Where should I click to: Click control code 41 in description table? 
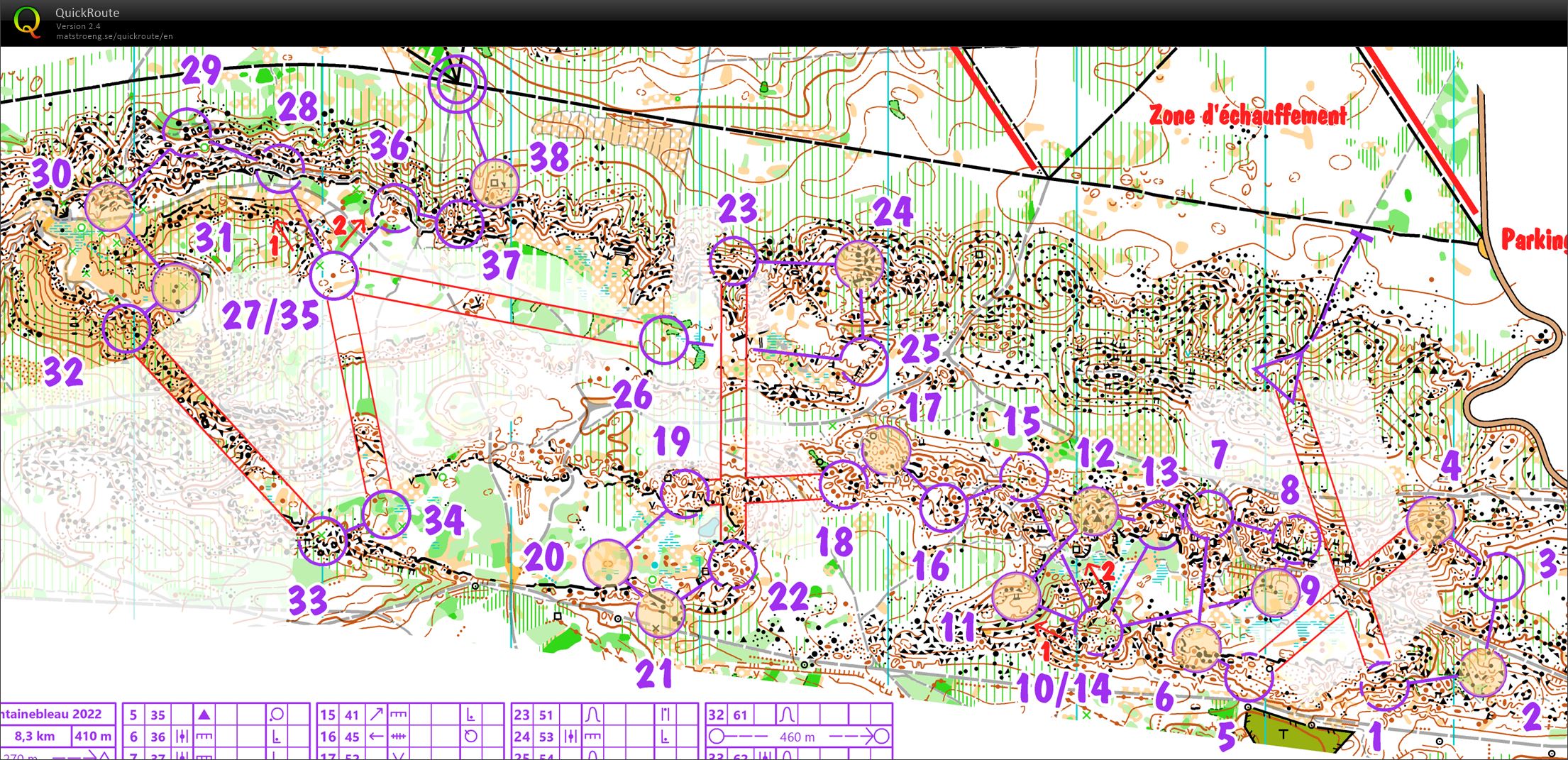[x=353, y=715]
